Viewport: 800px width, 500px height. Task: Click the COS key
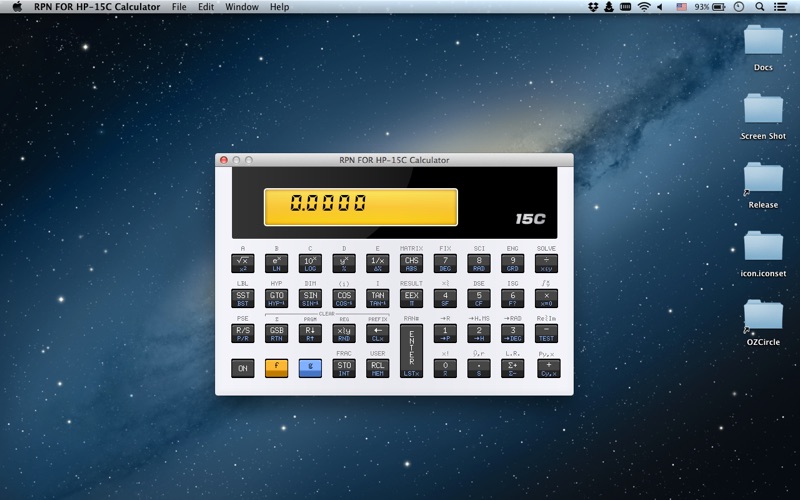(344, 298)
